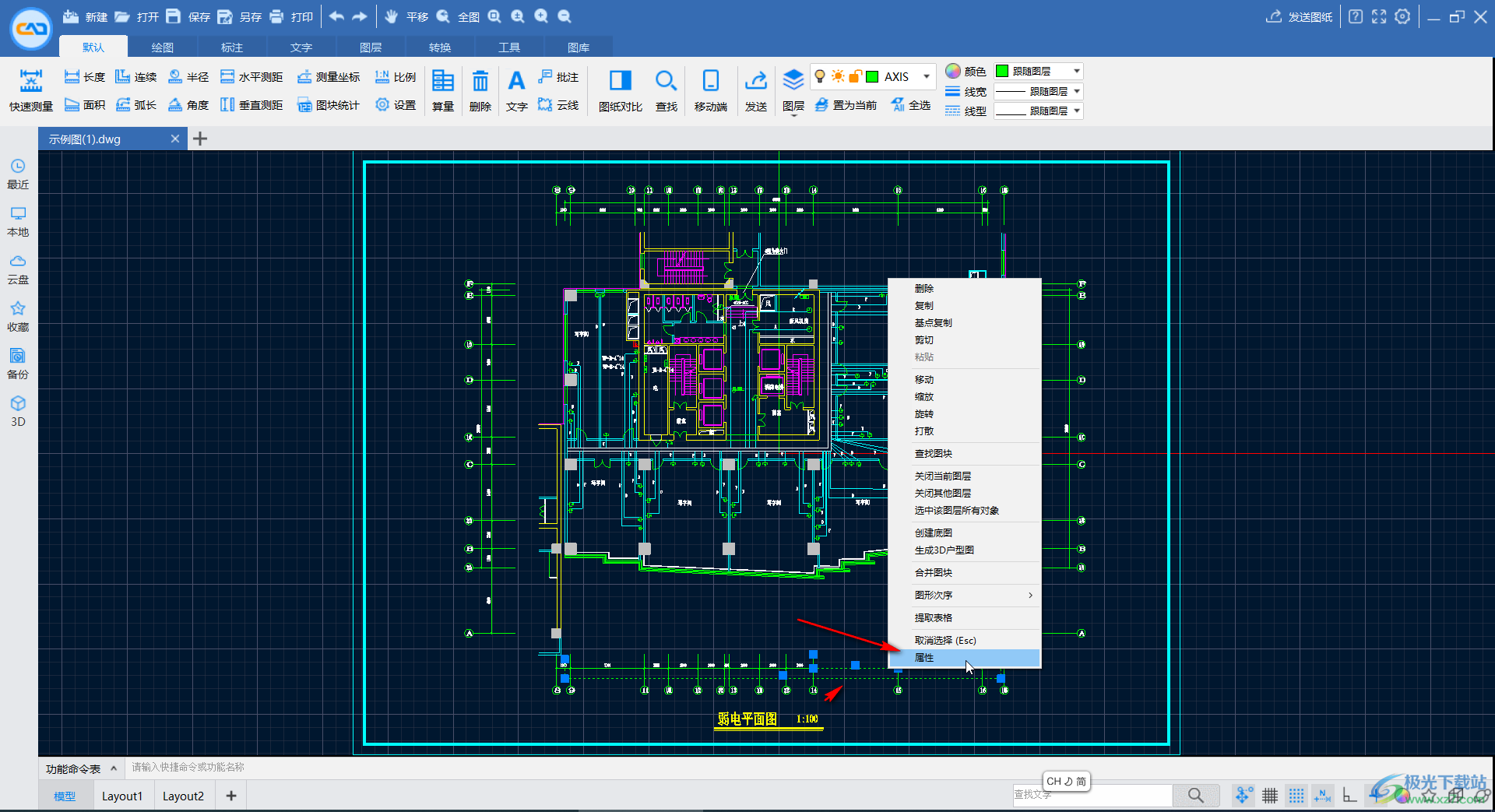Expand the 图形次序 submenu arrow
Image resolution: width=1495 pixels, height=812 pixels.
[x=1030, y=596]
